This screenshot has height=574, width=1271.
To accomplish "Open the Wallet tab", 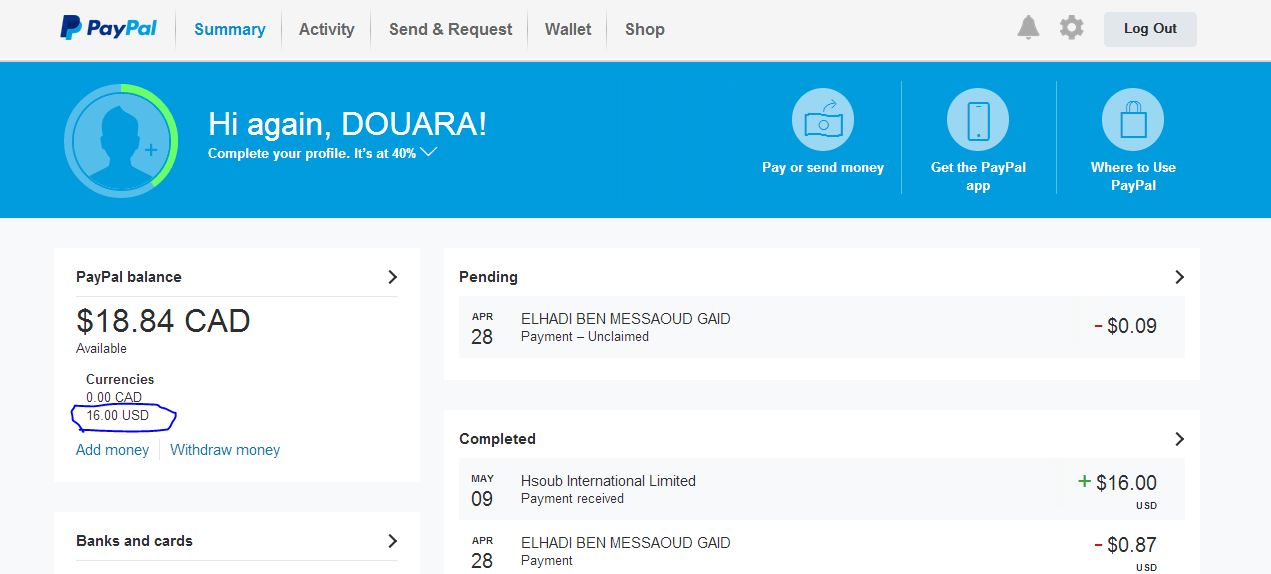I will (568, 29).
